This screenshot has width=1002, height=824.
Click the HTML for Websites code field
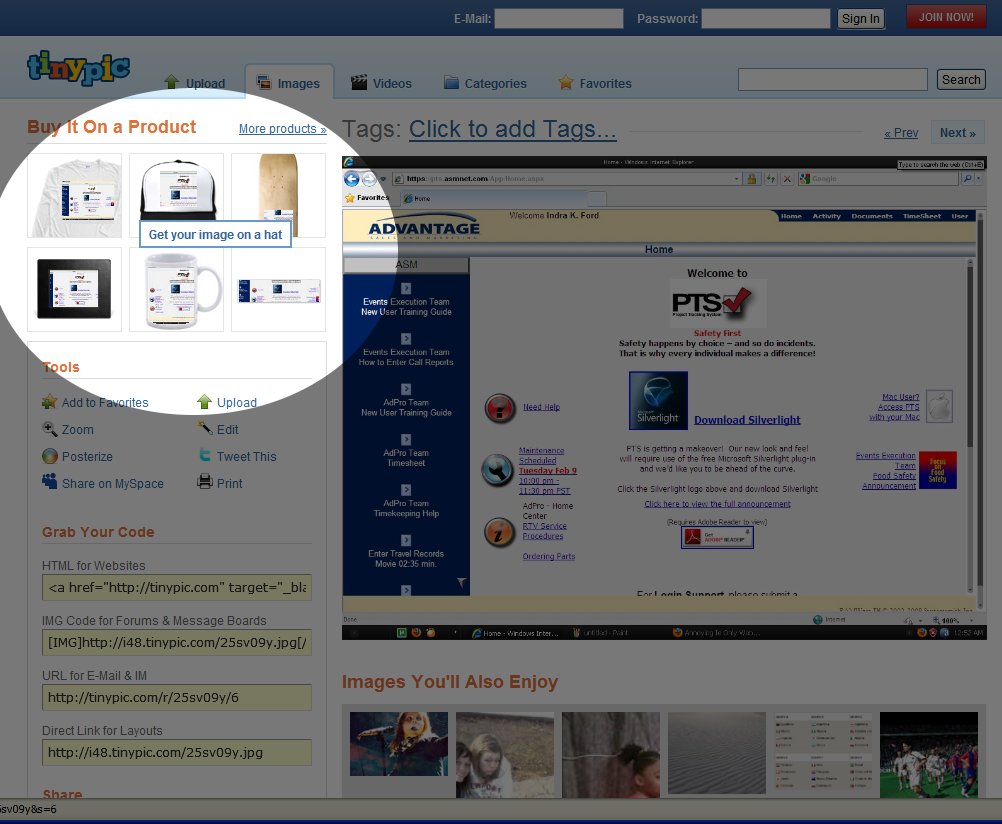click(x=176, y=588)
